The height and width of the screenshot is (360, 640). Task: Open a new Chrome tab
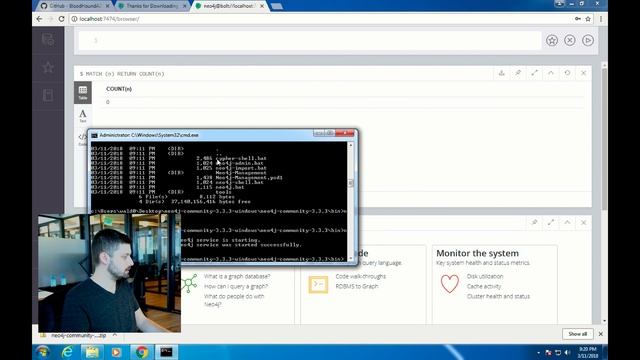277,6
